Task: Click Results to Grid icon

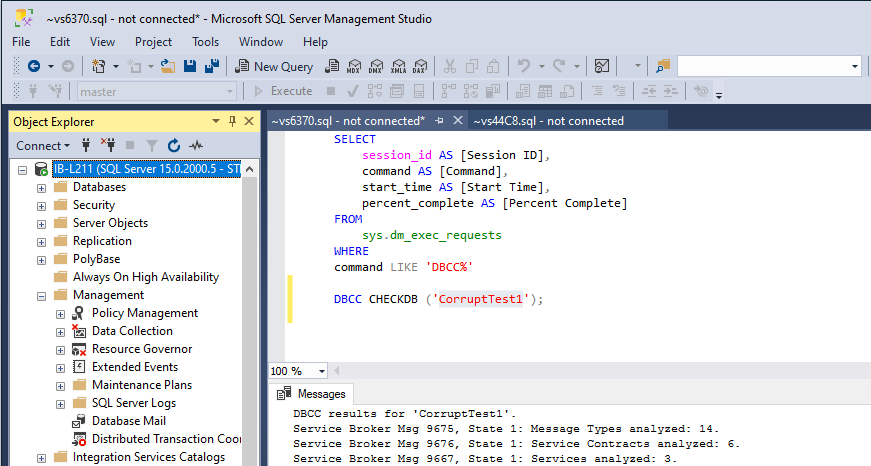Action: point(545,91)
